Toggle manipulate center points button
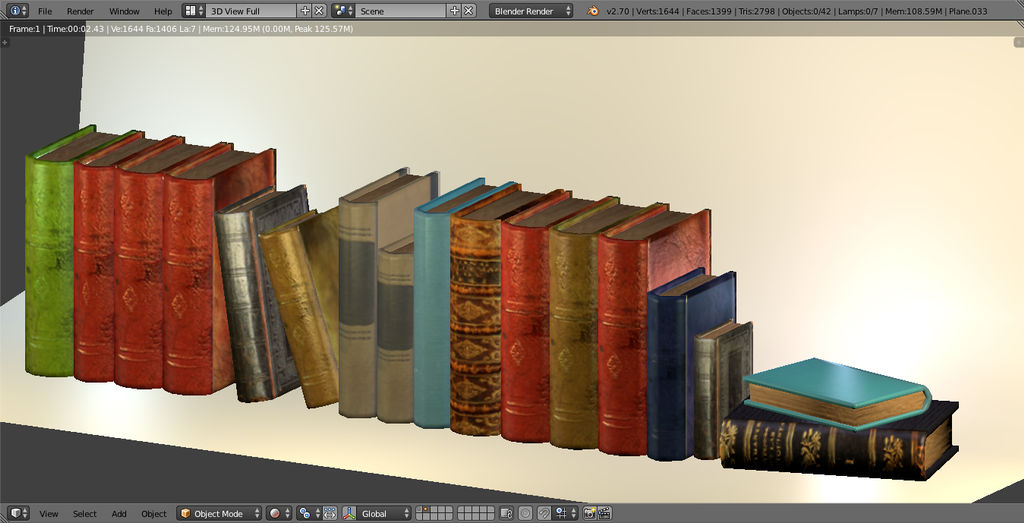 coord(329,513)
